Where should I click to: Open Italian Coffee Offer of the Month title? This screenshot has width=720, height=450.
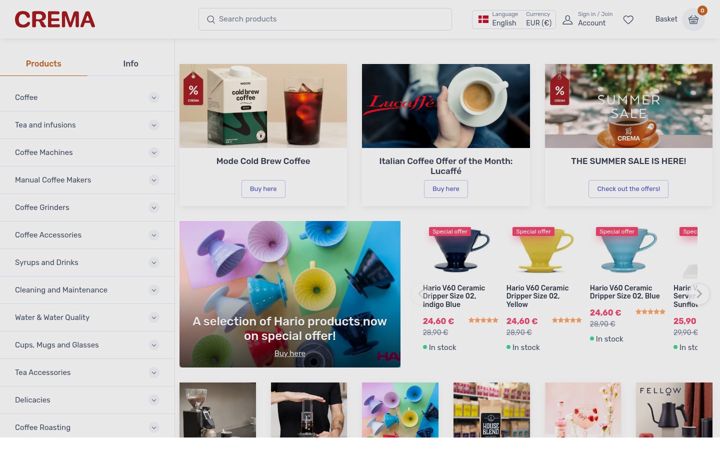445,166
